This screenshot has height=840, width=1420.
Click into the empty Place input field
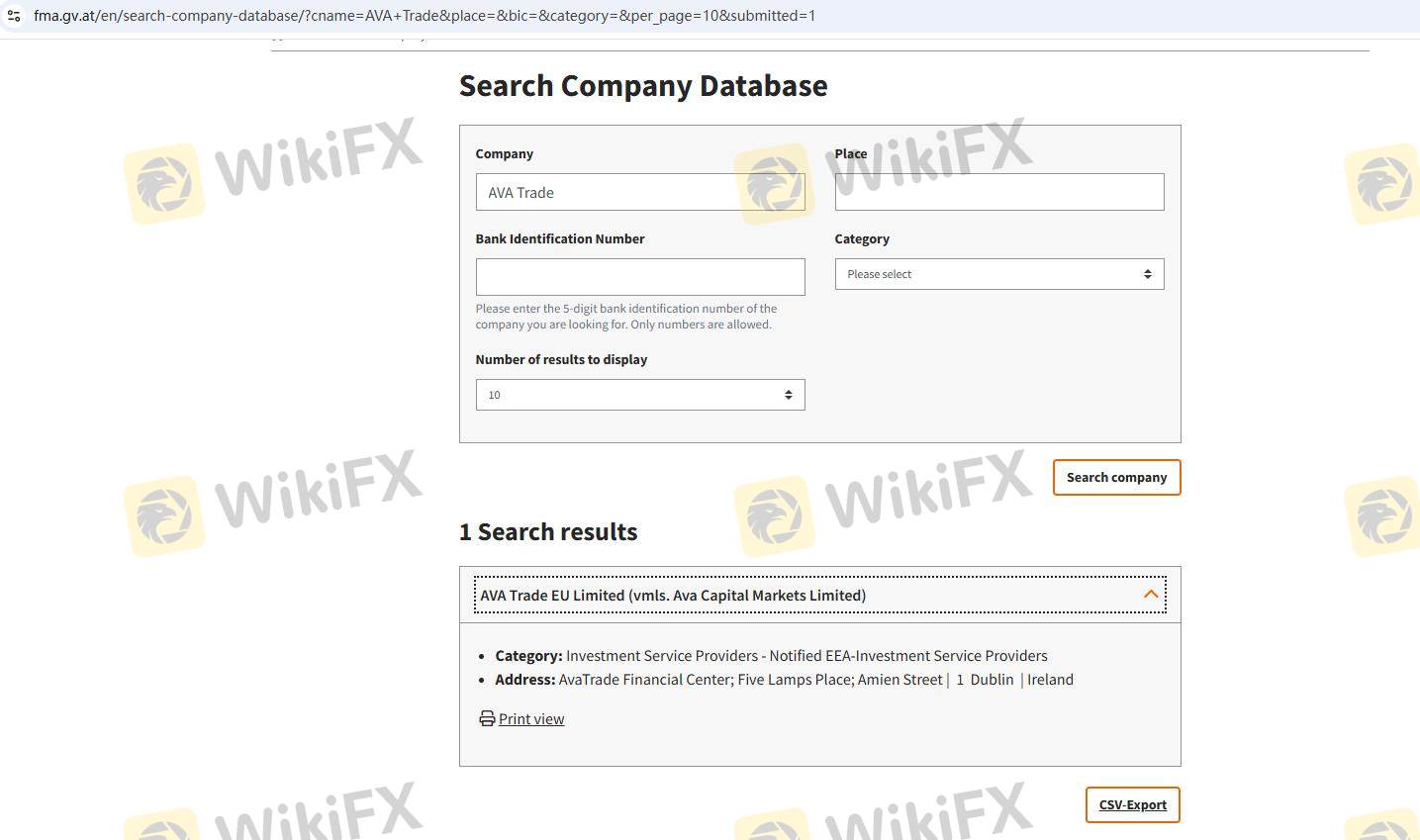coord(998,192)
